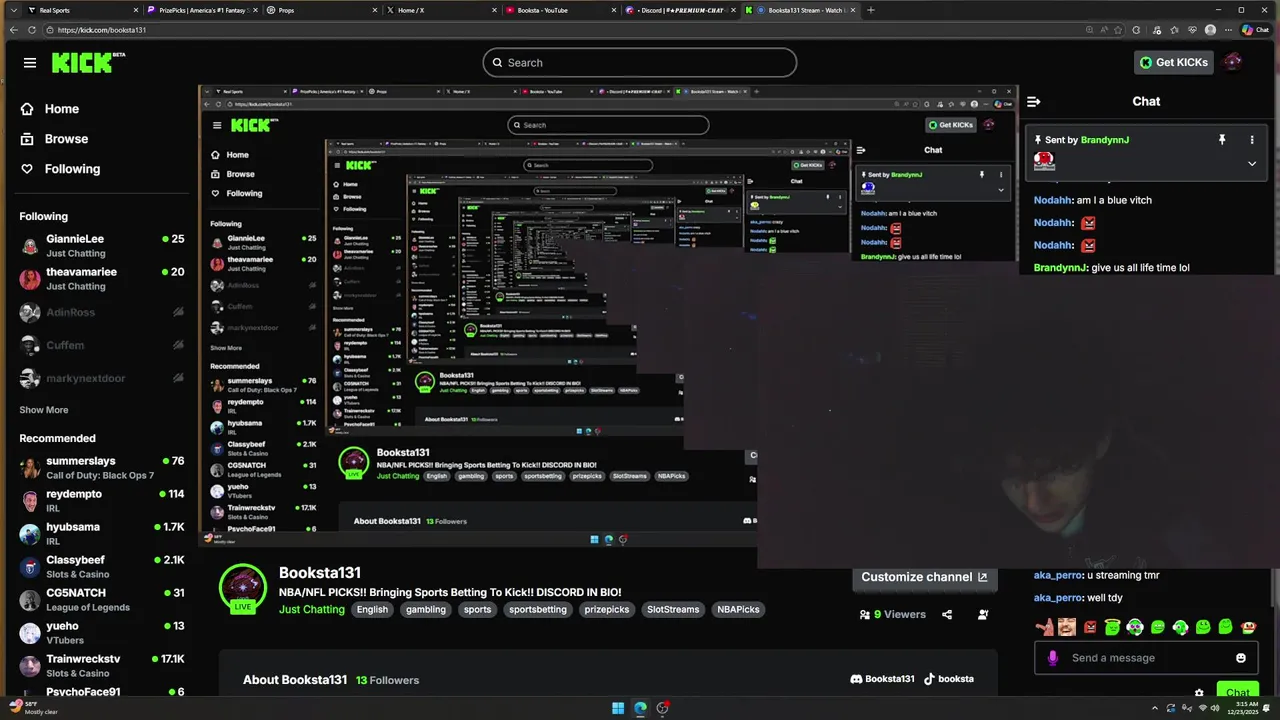Pick the green halo emote
The width and height of the screenshot is (1280, 720).
coord(1112,628)
